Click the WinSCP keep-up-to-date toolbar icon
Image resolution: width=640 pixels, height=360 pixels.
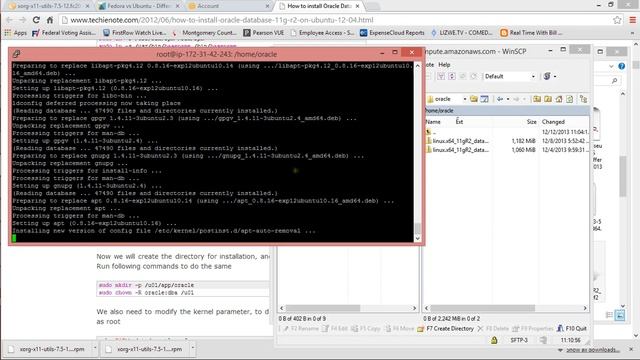click(452, 76)
